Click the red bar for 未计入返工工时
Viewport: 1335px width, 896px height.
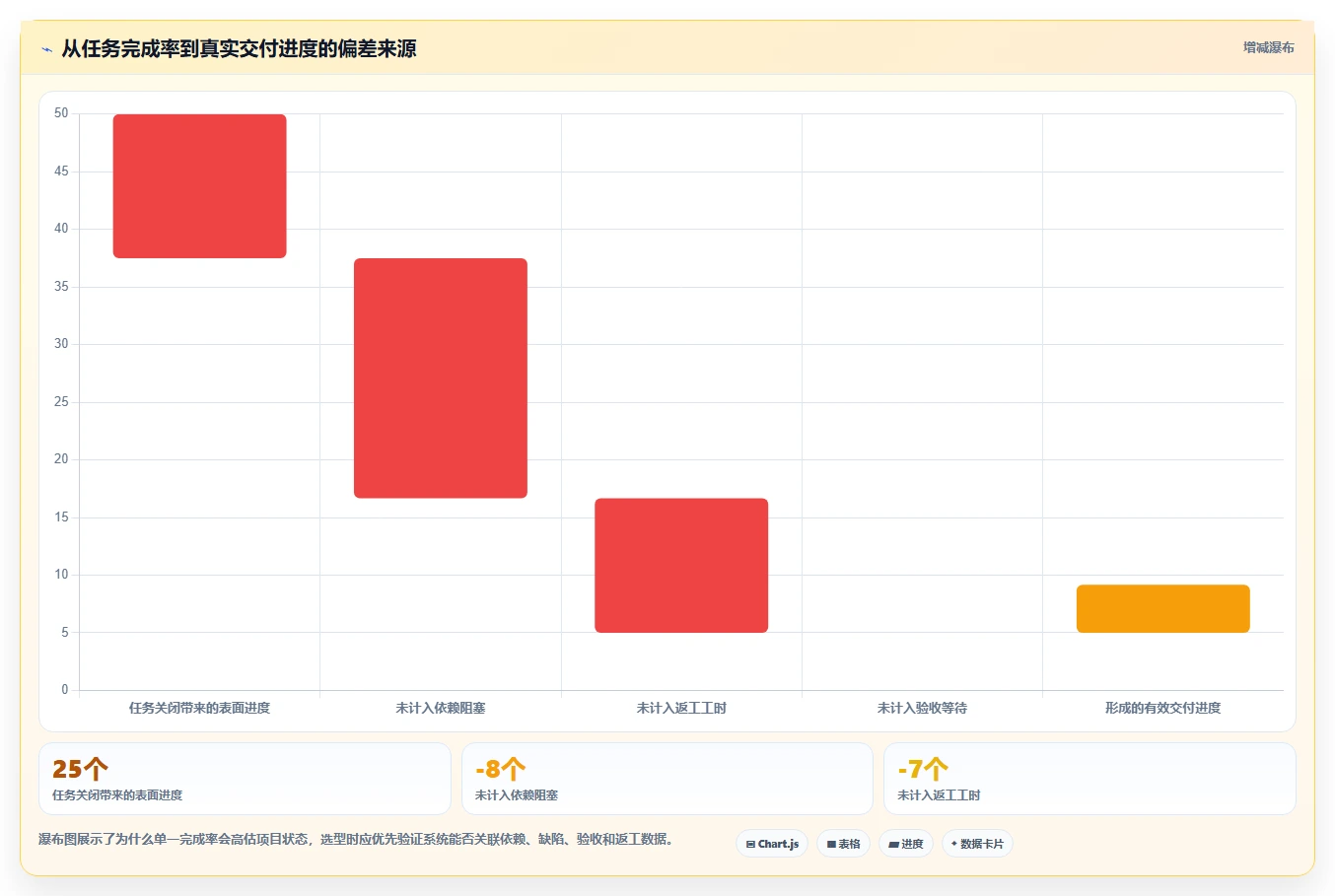pyautogui.click(x=681, y=566)
